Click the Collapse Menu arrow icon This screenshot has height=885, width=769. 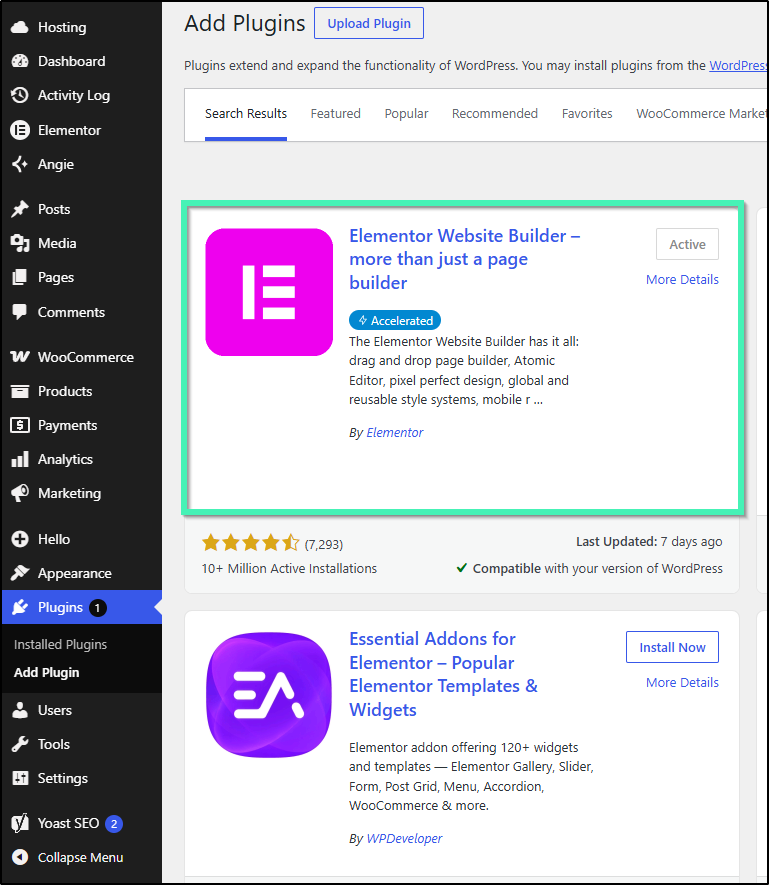pyautogui.click(x=20, y=857)
